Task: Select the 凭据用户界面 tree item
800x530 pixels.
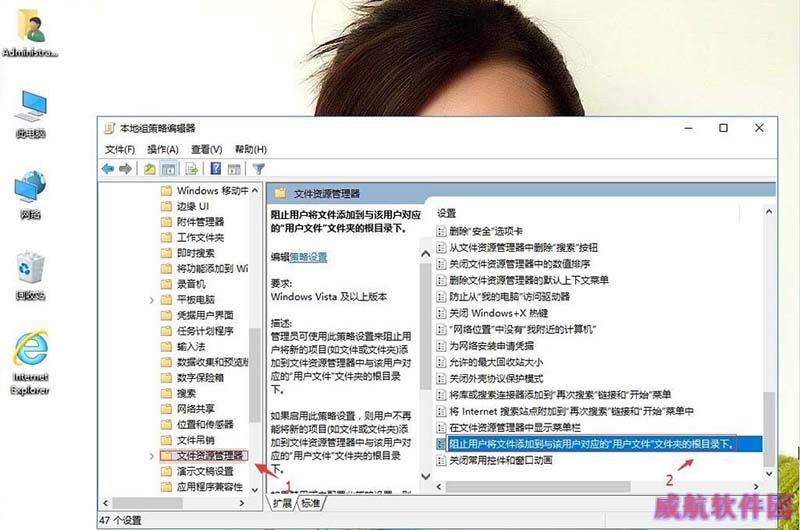Action: [205, 315]
